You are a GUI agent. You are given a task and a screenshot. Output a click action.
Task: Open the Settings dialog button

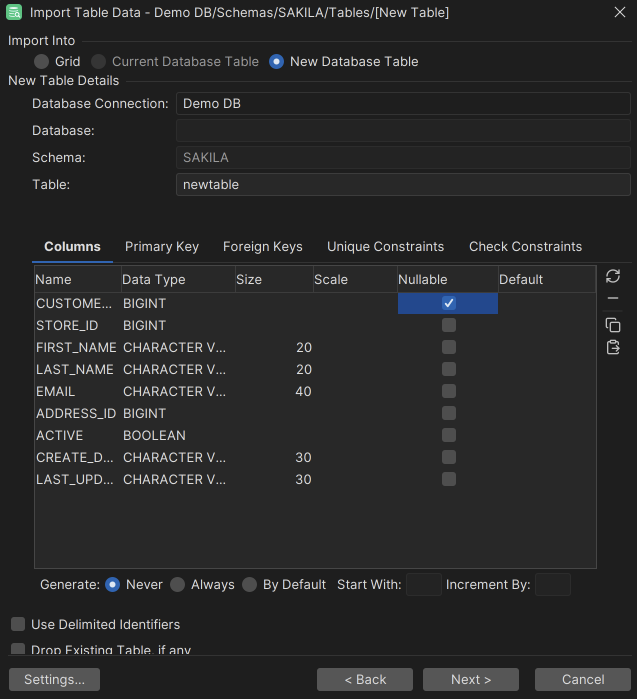pyautogui.click(x=54, y=679)
